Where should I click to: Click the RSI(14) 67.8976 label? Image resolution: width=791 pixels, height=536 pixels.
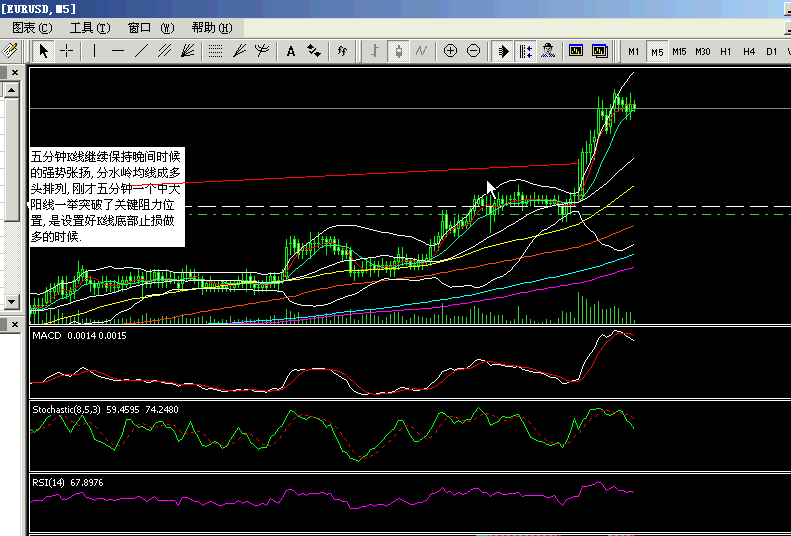coord(68,483)
